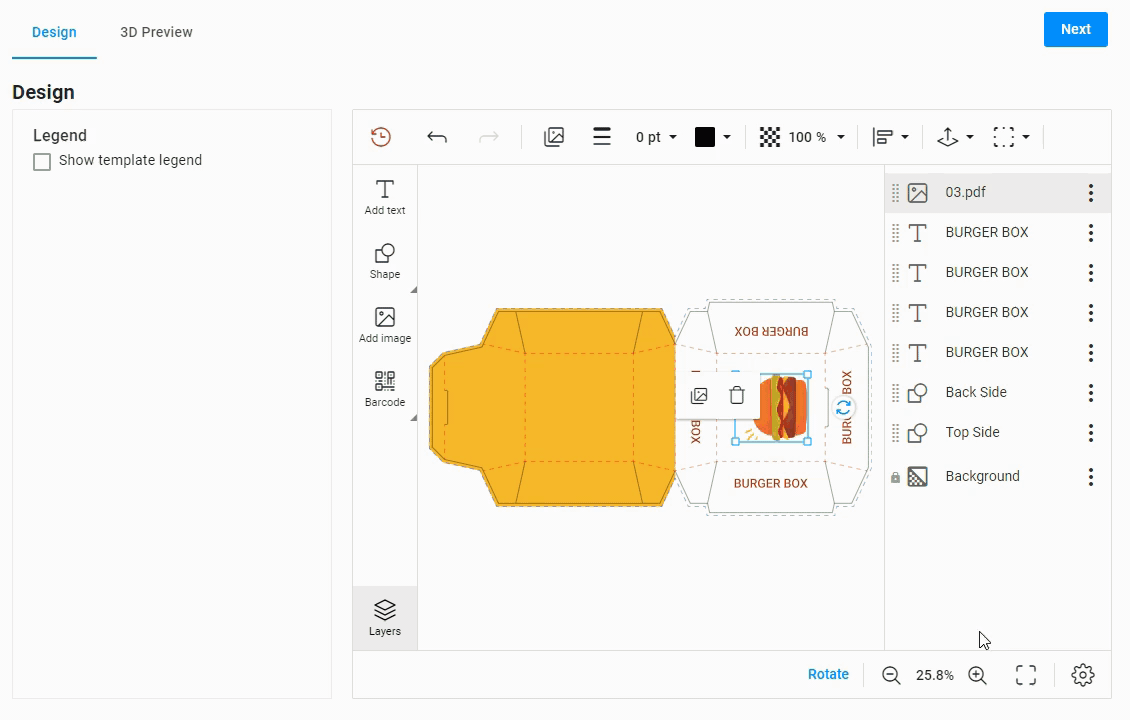The image size is (1130, 720).
Task: Switch to the Design tab
Action: point(54,32)
